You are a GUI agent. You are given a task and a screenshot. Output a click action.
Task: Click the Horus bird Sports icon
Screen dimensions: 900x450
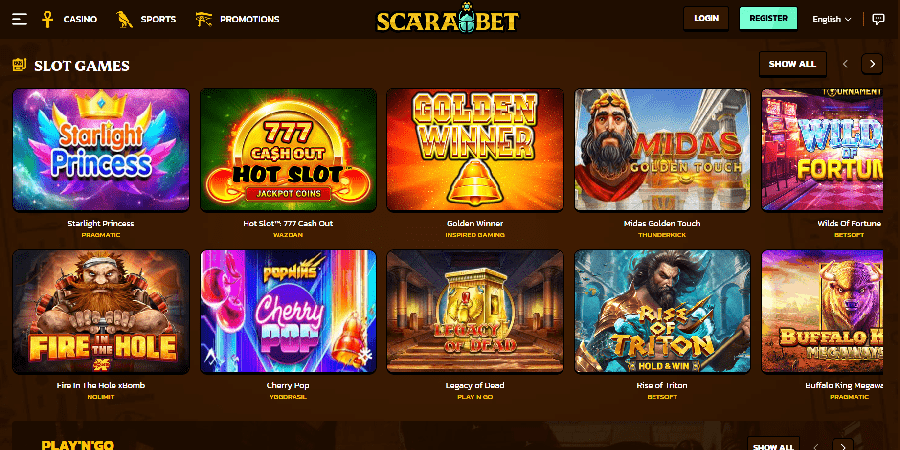124,19
